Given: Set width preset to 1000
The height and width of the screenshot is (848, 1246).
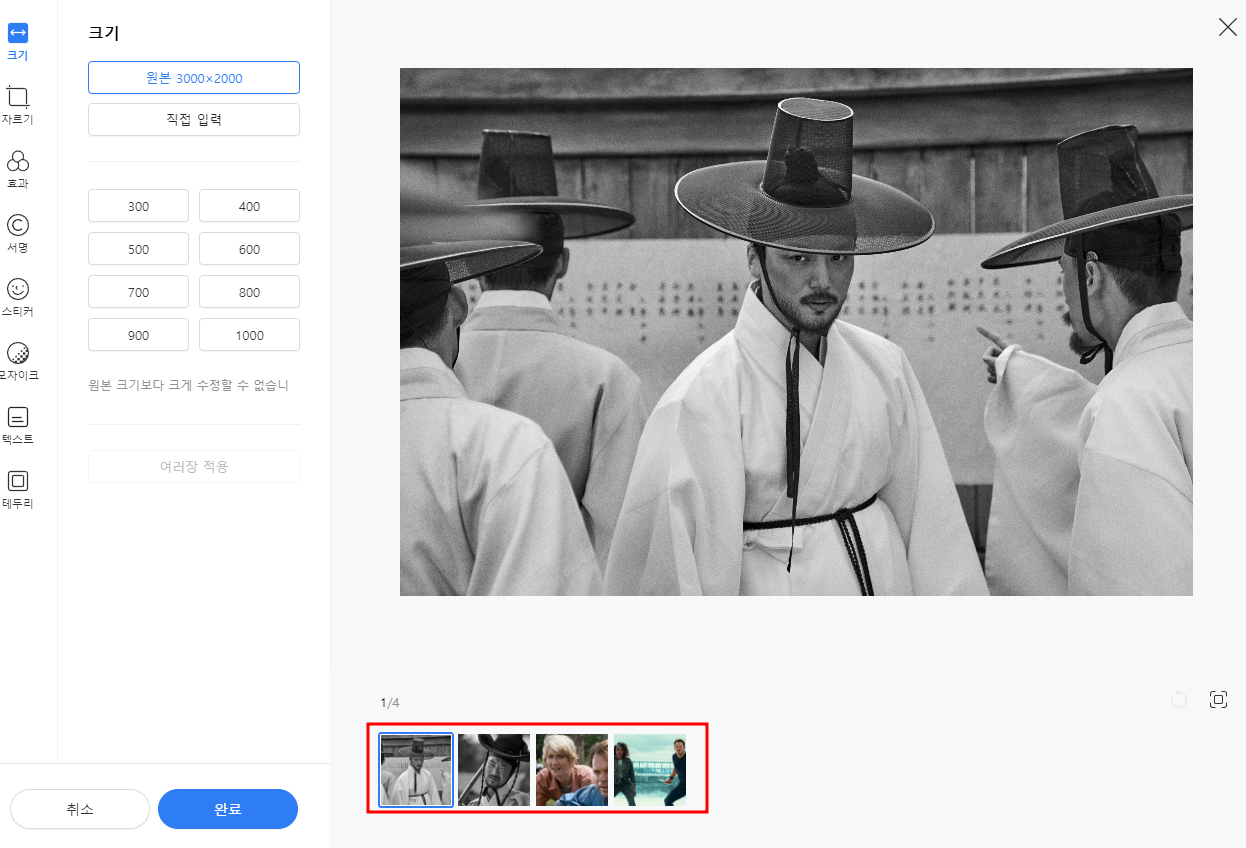Looking at the screenshot, I should (249, 335).
